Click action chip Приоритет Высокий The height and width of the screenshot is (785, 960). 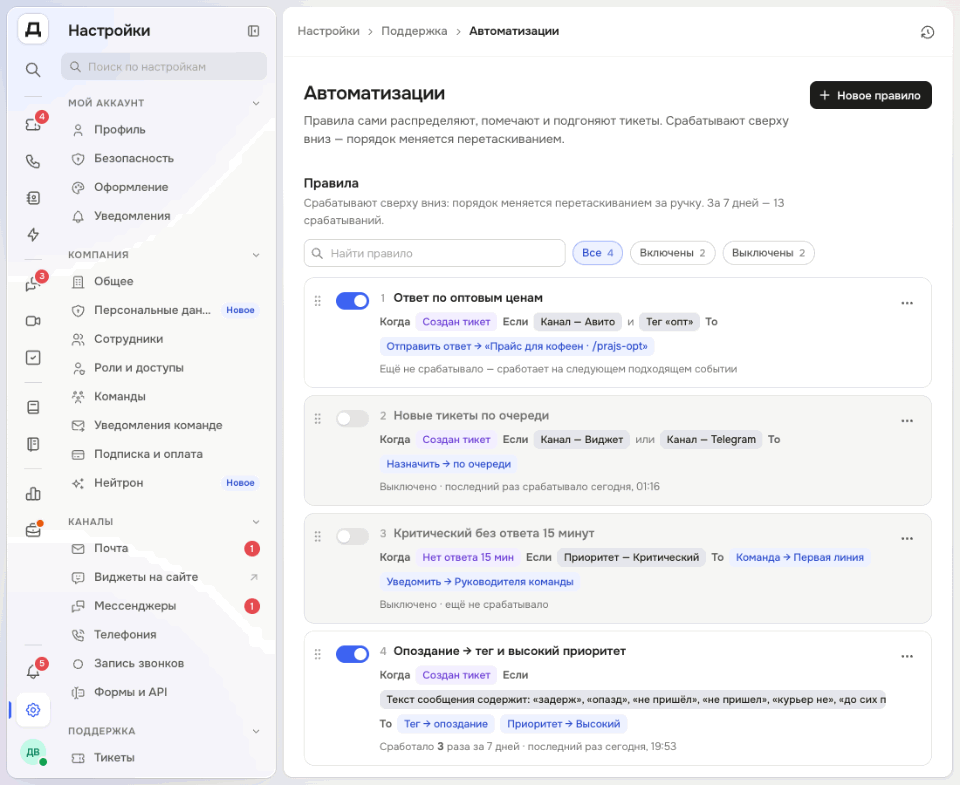[563, 724]
